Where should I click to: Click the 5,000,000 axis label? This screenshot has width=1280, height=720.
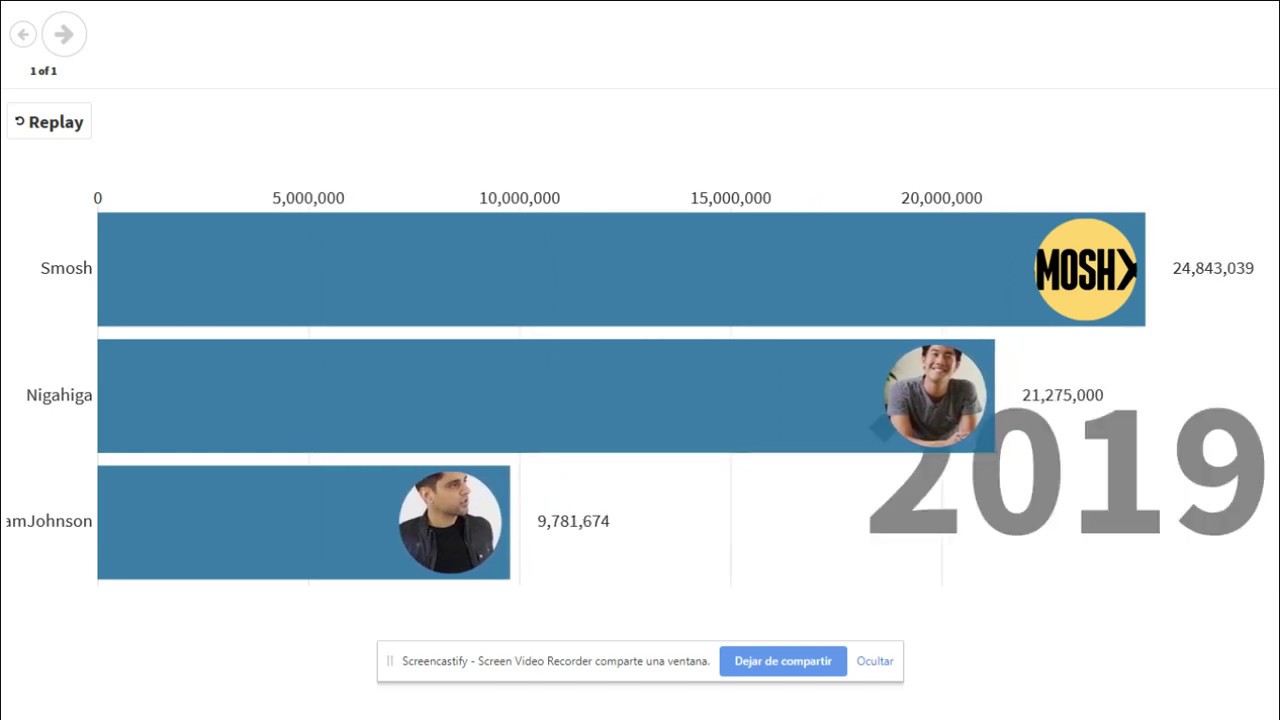tap(308, 198)
